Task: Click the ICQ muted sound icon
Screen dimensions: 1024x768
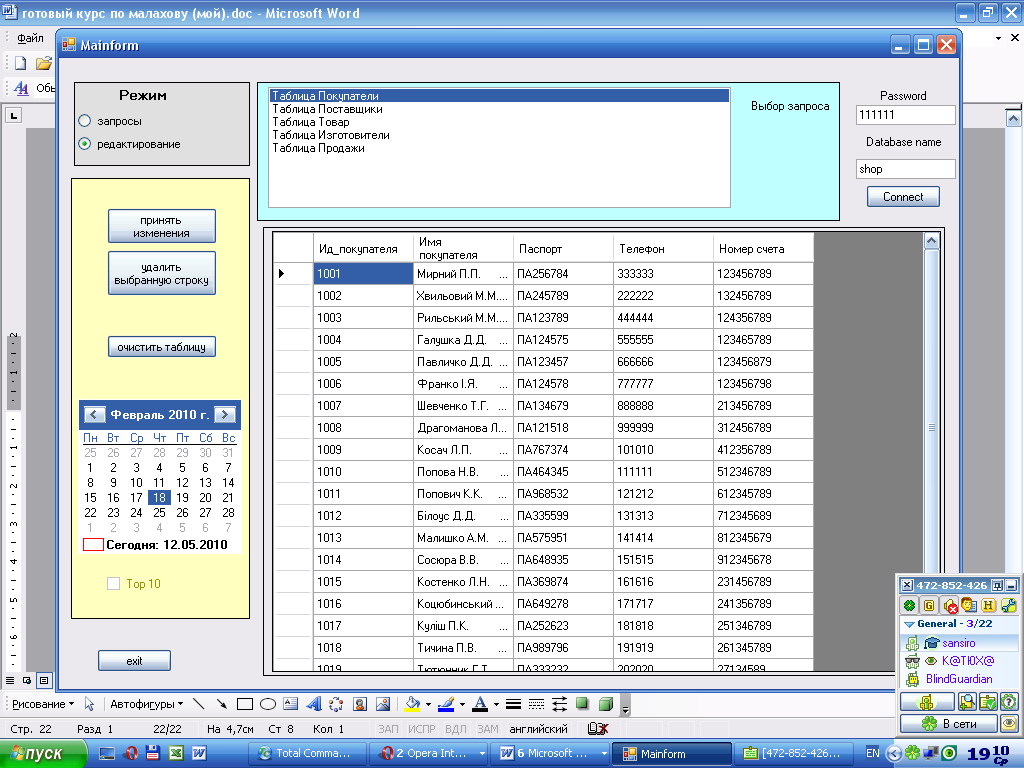Action: (x=950, y=605)
